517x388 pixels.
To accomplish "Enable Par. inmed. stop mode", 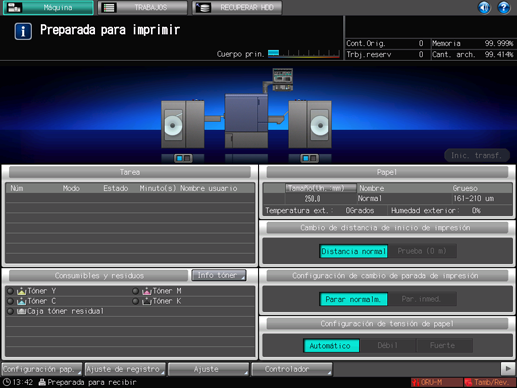I will 422,299.
